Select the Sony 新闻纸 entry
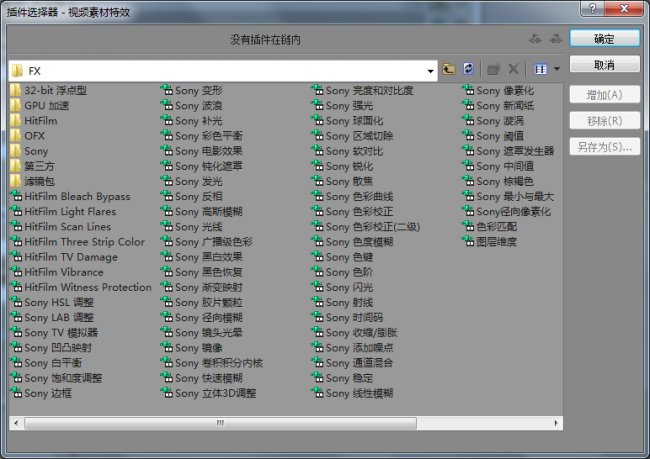 (498, 105)
